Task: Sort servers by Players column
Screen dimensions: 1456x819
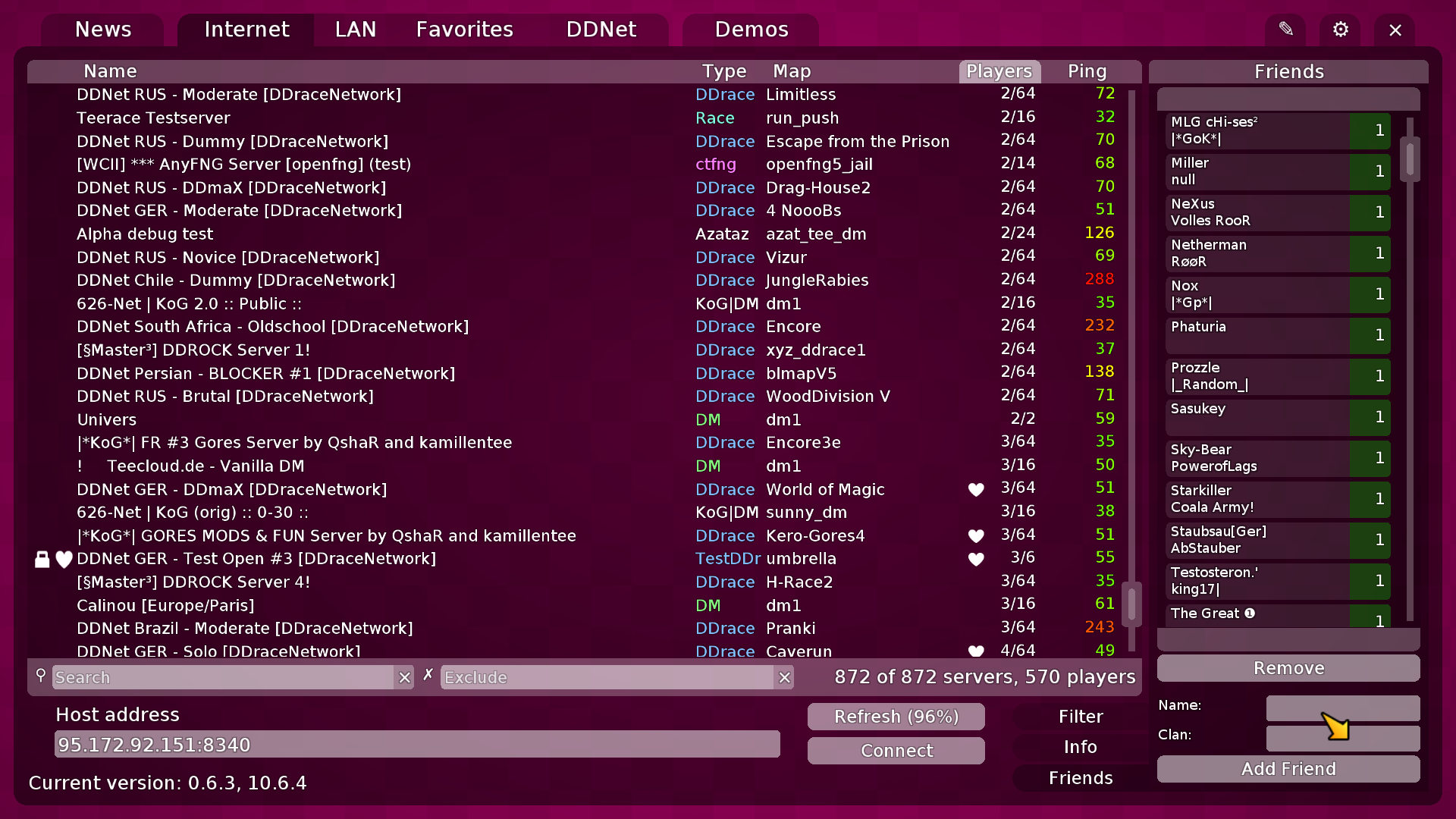Action: [999, 71]
